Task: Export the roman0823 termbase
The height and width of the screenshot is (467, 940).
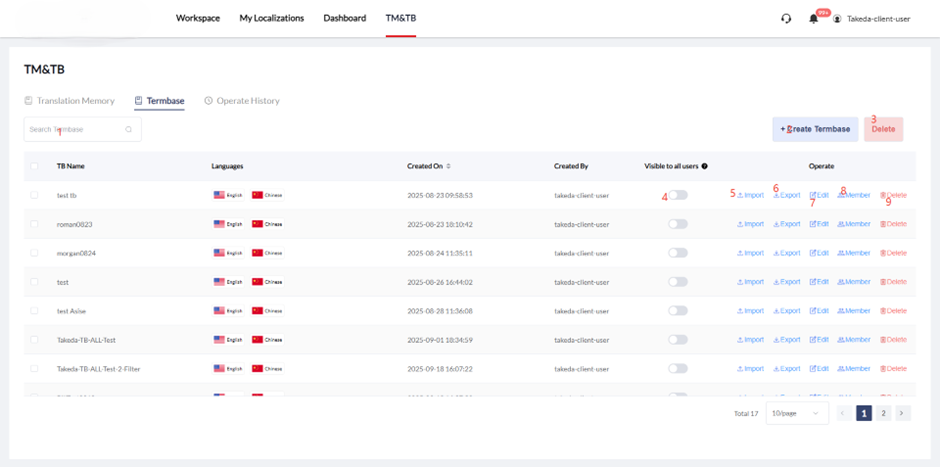Action: (787, 224)
